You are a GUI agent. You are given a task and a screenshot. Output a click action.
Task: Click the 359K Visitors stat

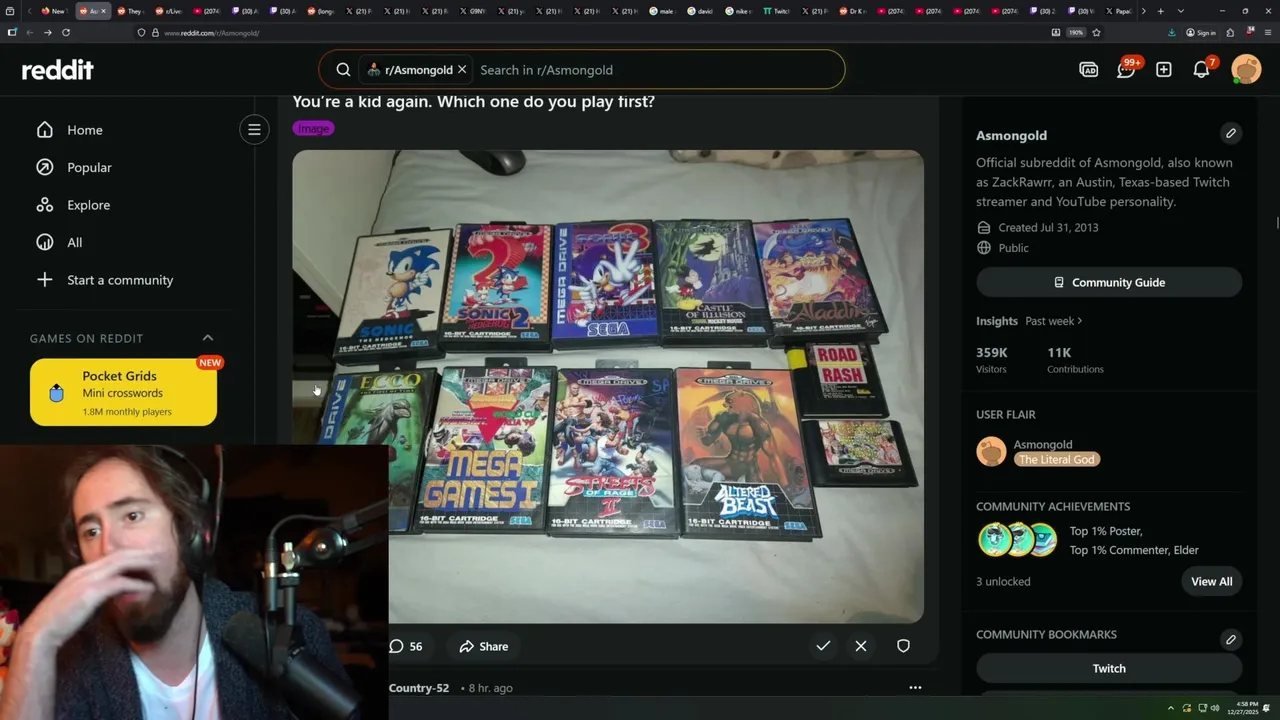tap(992, 360)
